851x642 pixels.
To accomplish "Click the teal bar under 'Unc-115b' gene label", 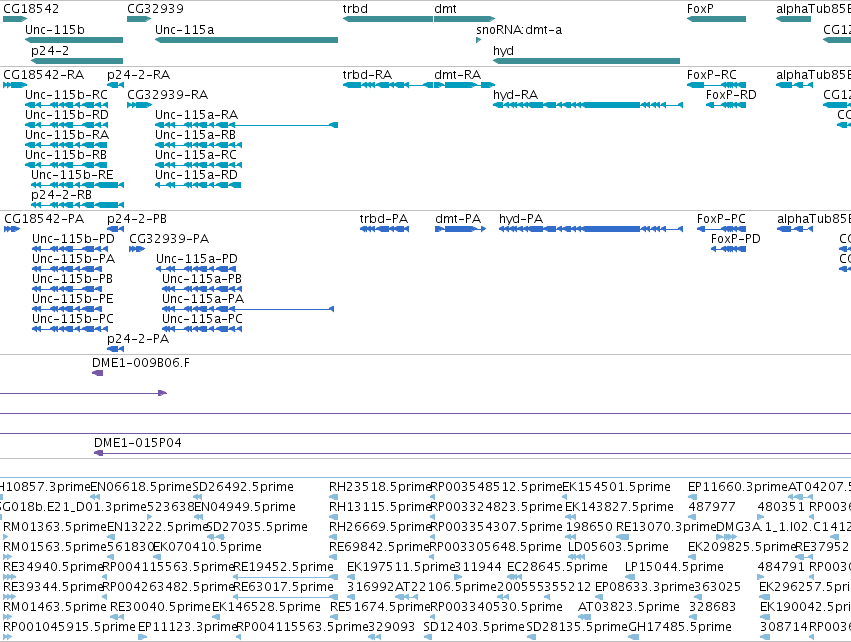I will pos(74,40).
